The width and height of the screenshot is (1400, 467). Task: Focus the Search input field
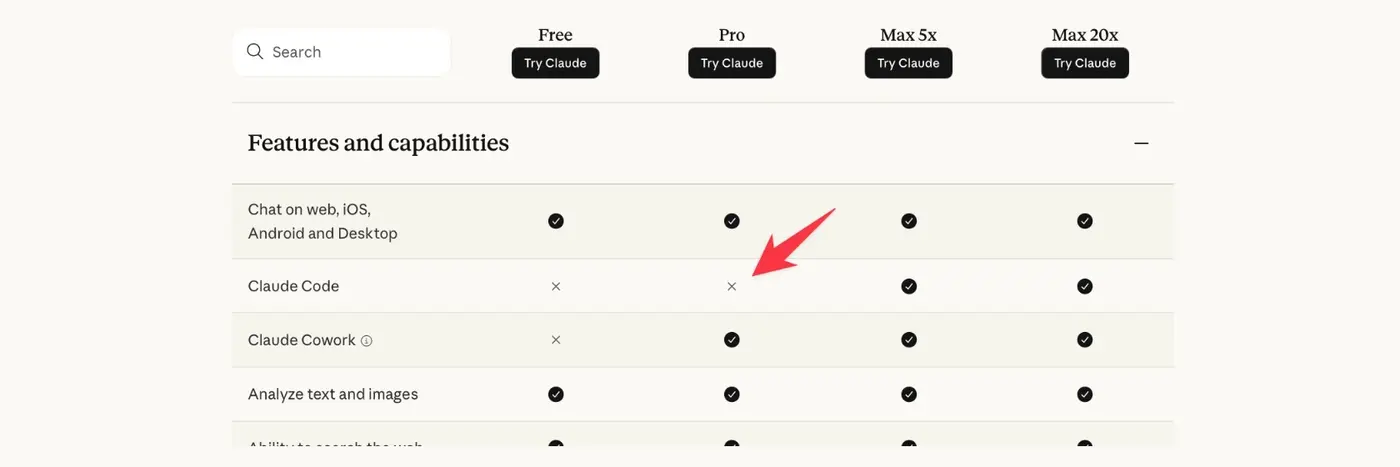(350, 52)
